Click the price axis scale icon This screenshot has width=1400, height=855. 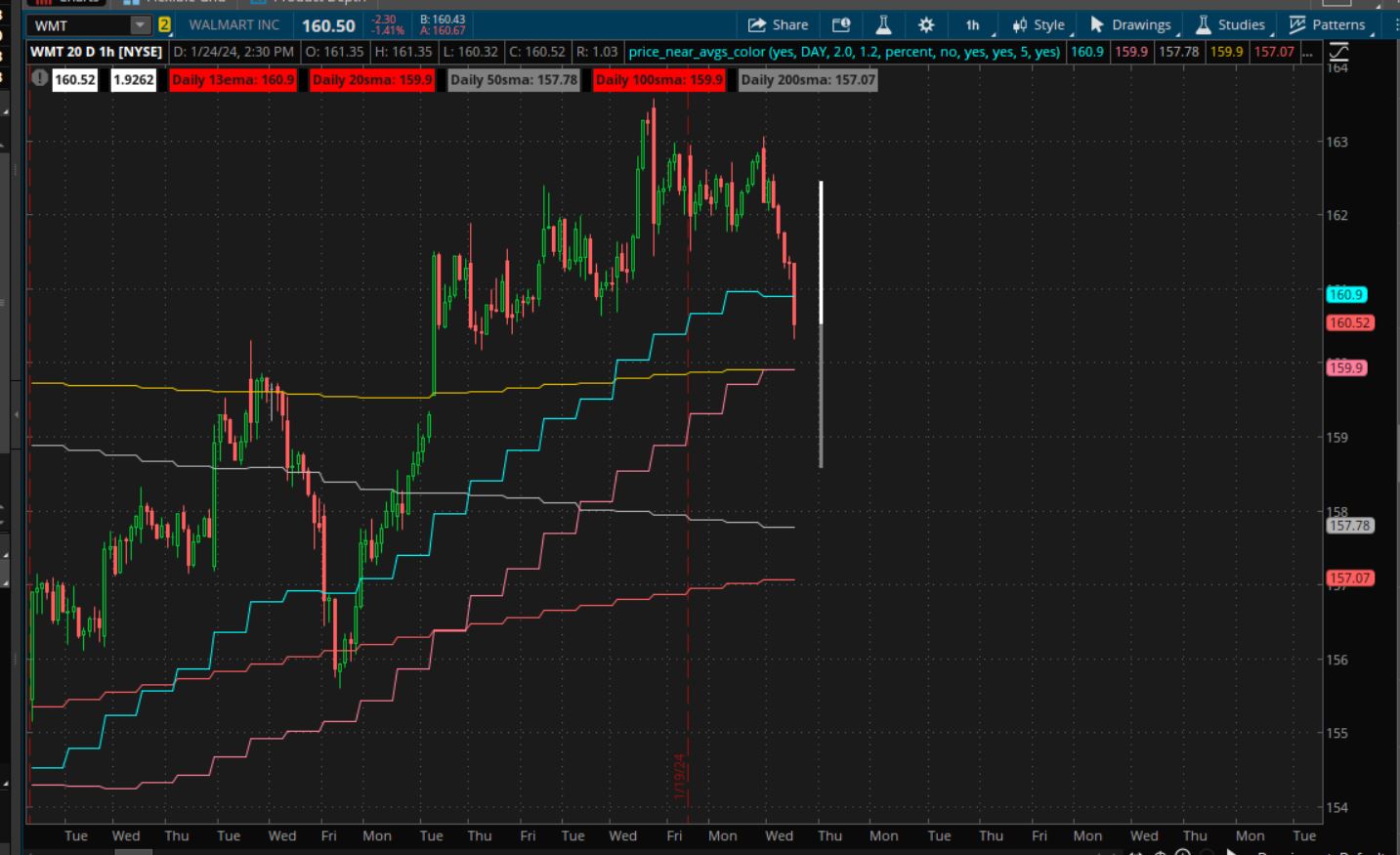1338,51
